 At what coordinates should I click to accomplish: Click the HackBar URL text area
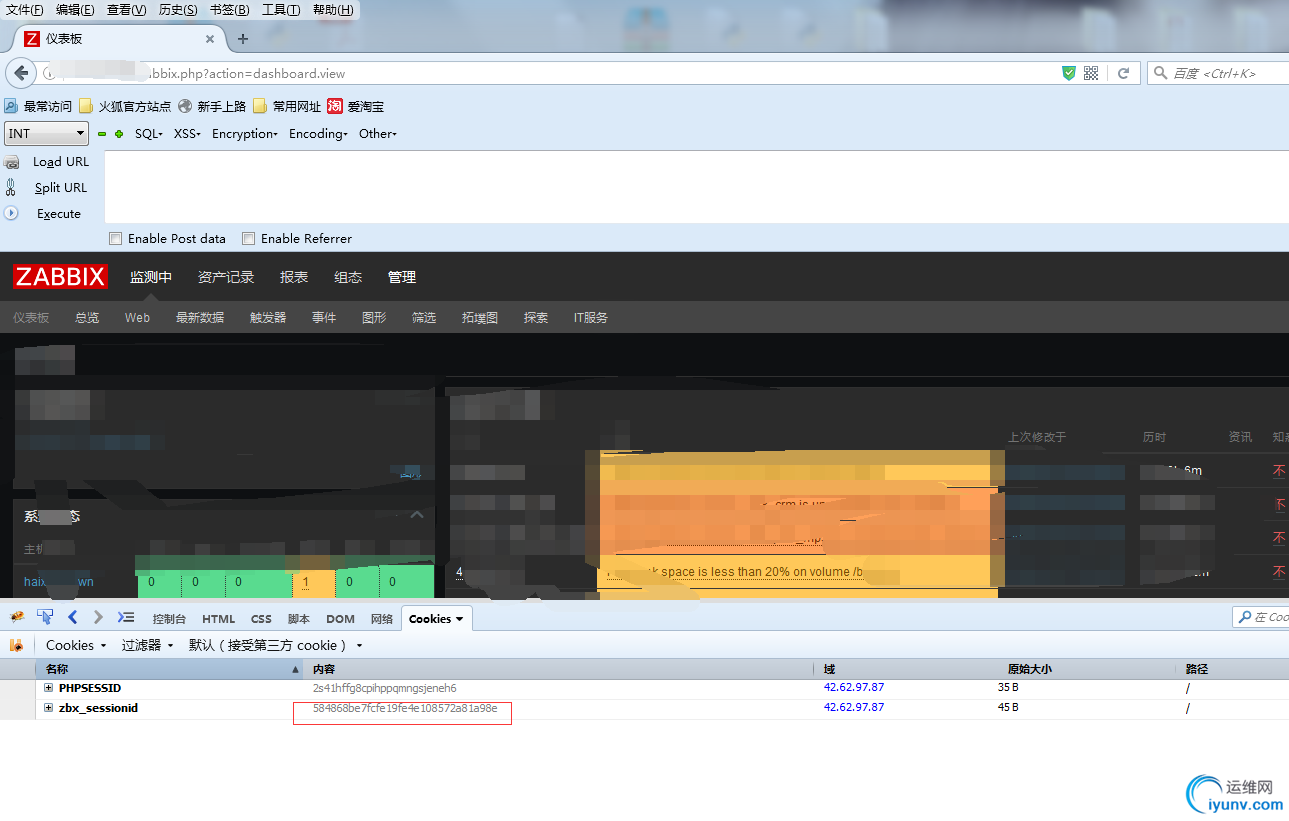(696, 187)
